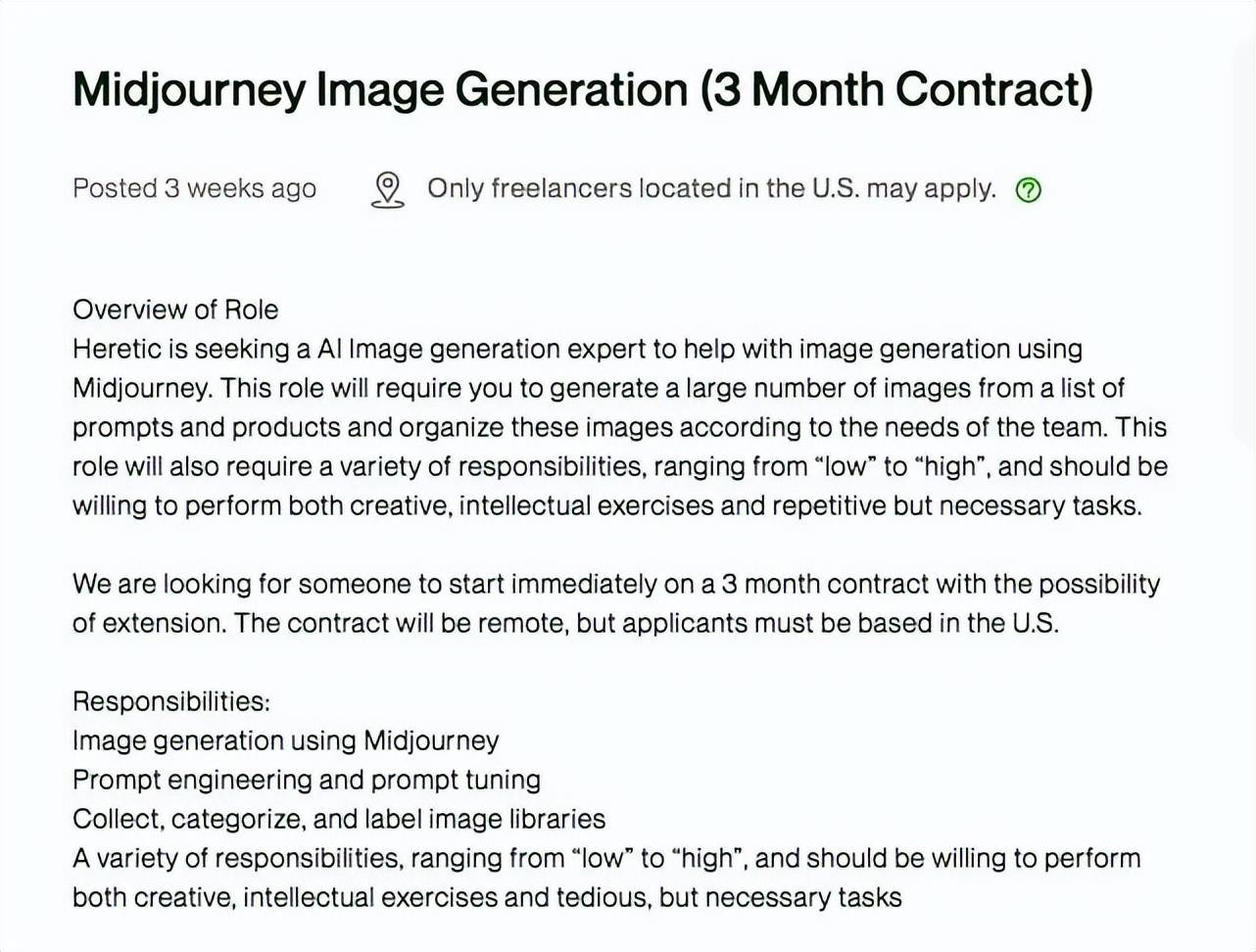The height and width of the screenshot is (952, 1256).
Task: Click the line starting "A variety of responsibilities"
Action: 605,858
